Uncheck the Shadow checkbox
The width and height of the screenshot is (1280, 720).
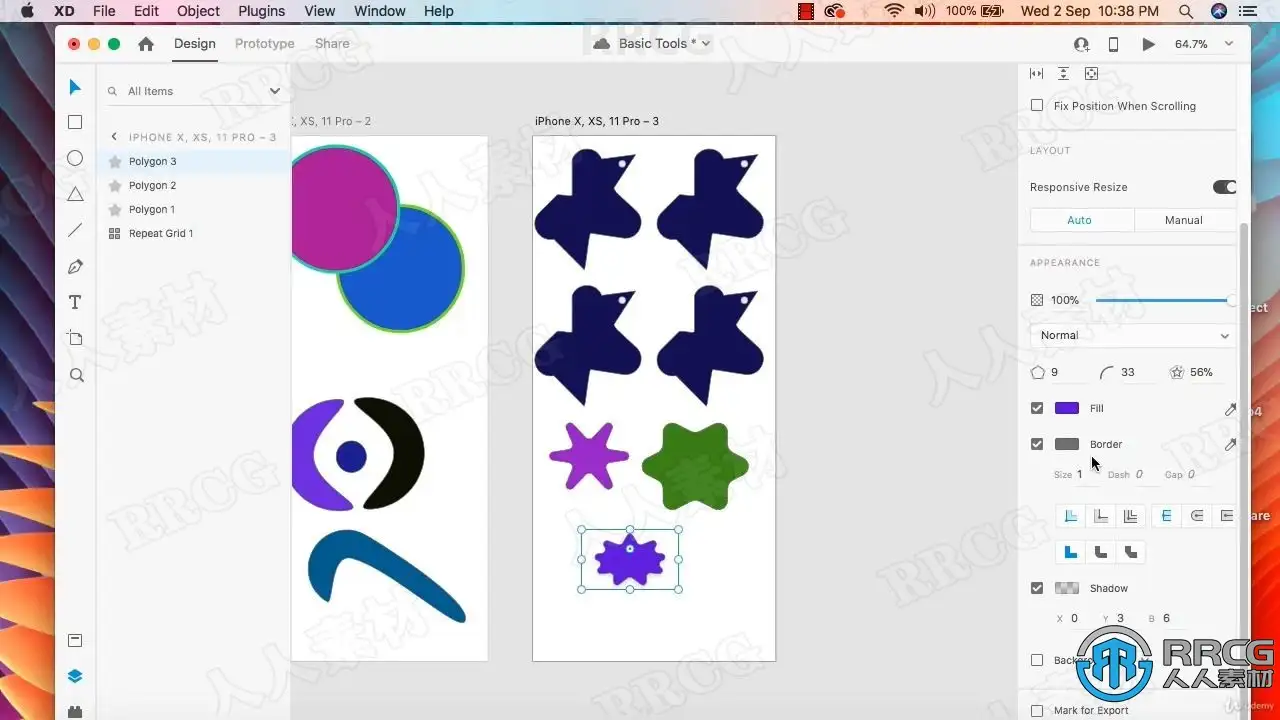pos(1037,588)
